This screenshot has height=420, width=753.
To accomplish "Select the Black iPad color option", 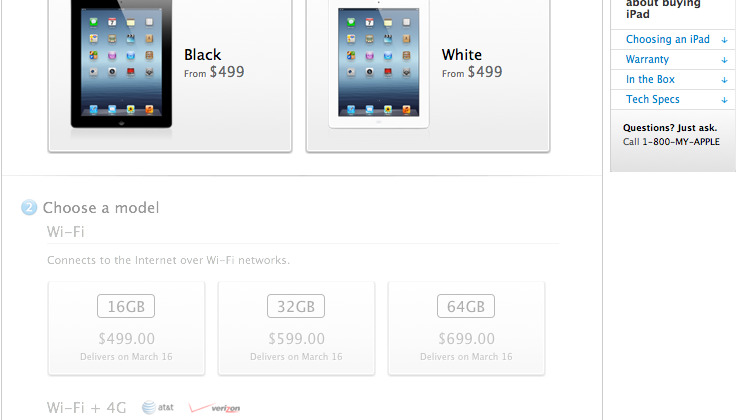I will (x=170, y=74).
